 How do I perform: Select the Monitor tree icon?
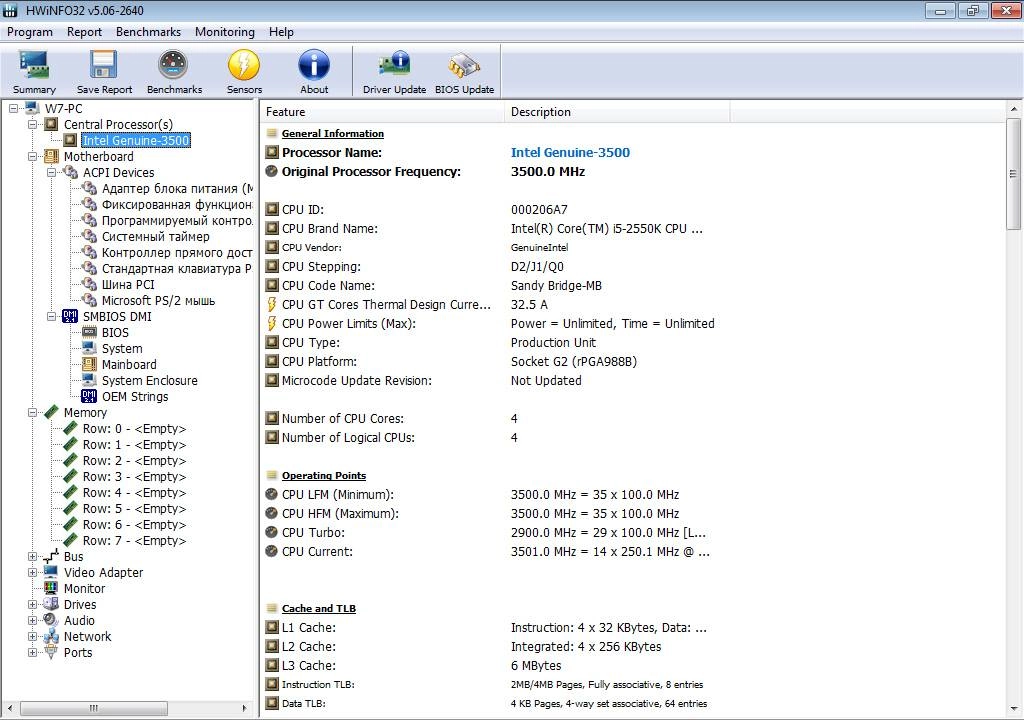coord(52,588)
